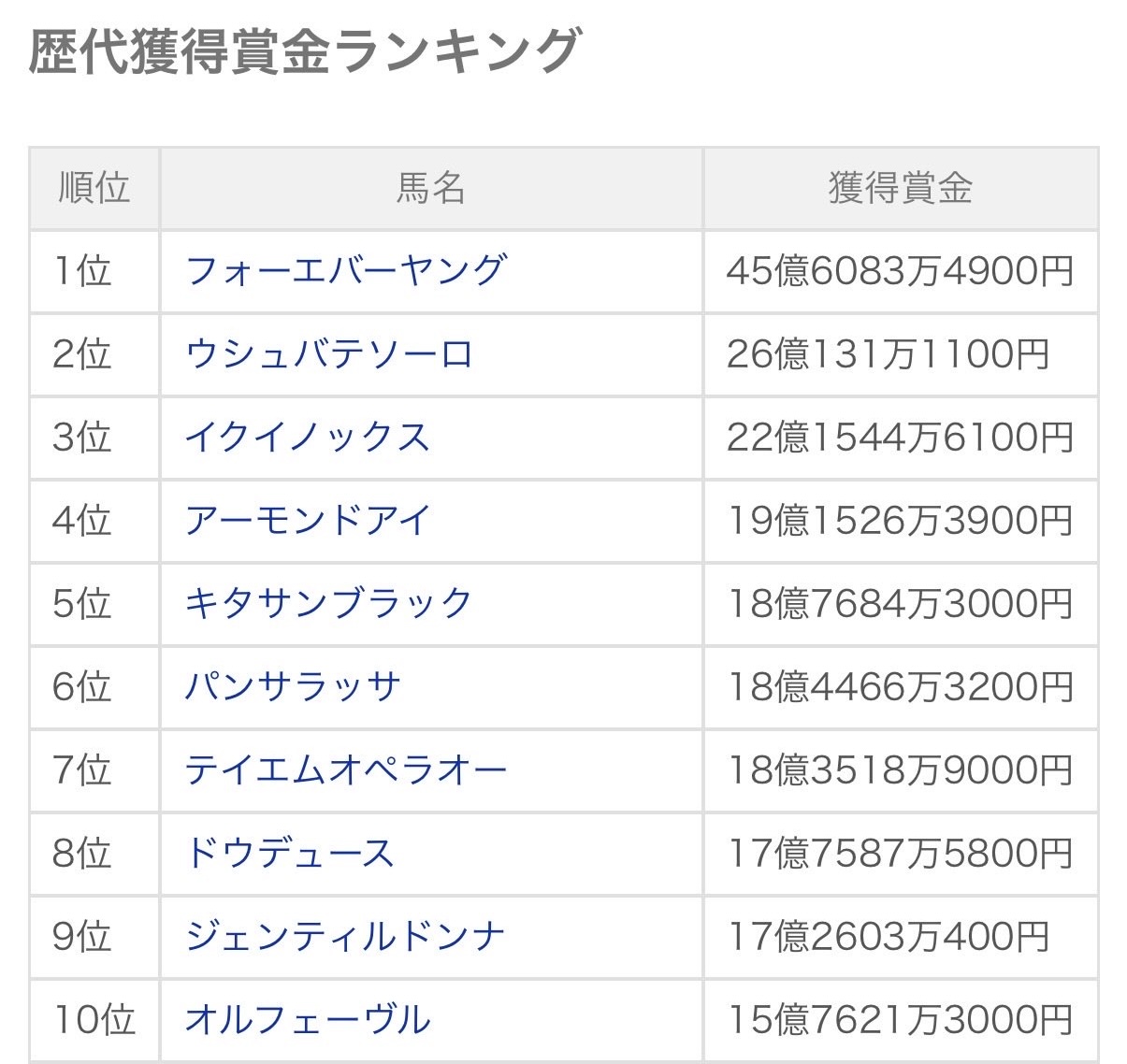Viewport: 1127px width, 1064px height.
Task: Click the オルフェーヴル horse link
Action: click(x=307, y=1019)
